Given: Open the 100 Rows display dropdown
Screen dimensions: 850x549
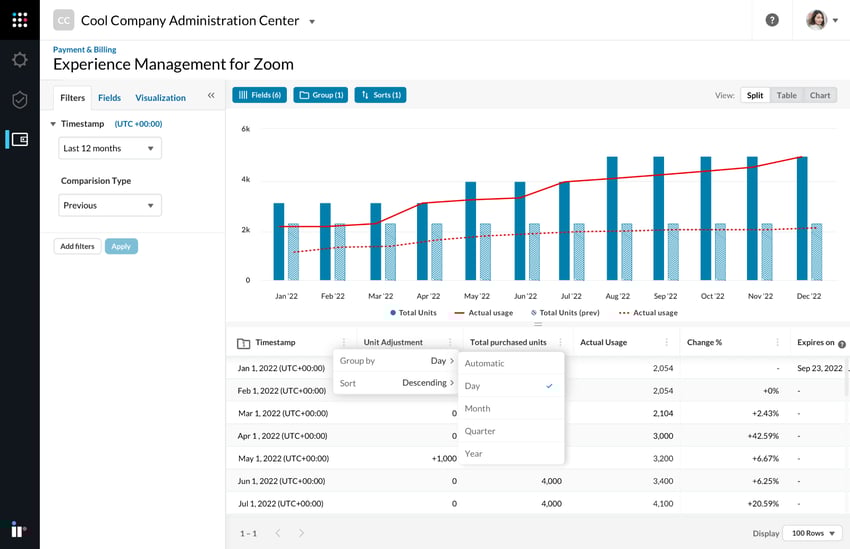Looking at the screenshot, I should (x=812, y=533).
